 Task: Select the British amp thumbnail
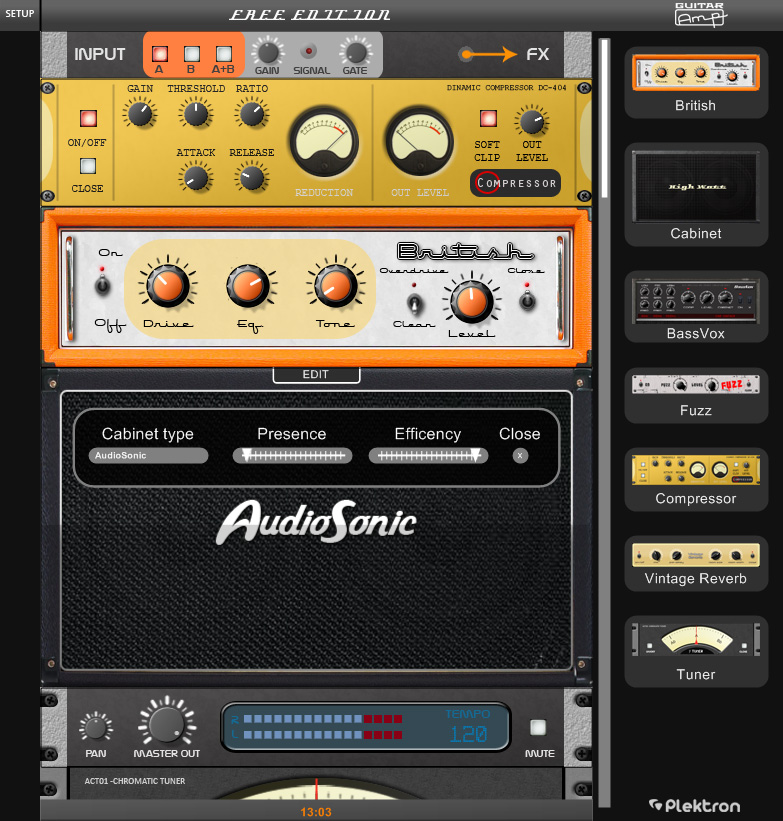tap(695, 74)
